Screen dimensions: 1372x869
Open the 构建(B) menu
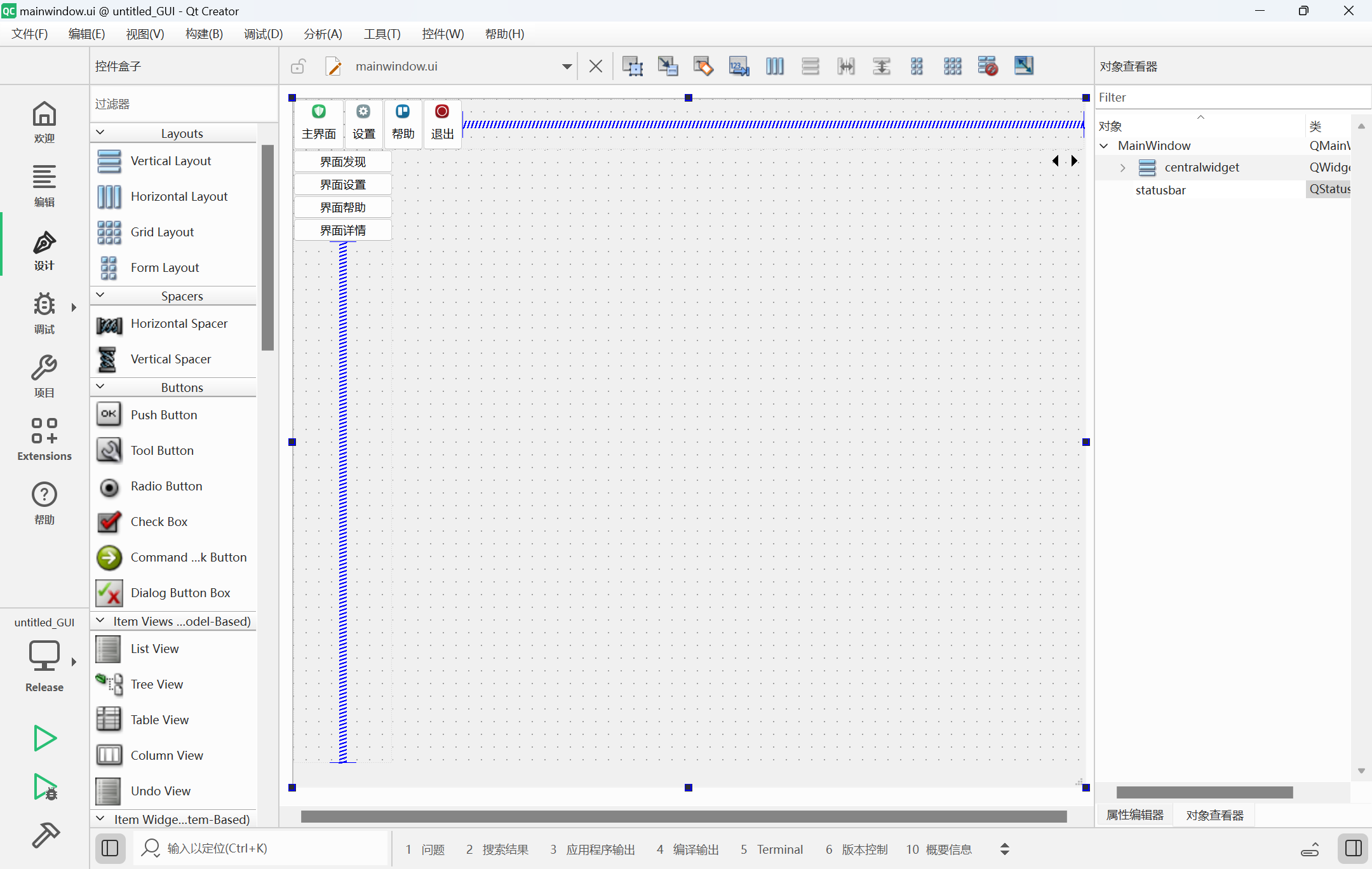203,34
